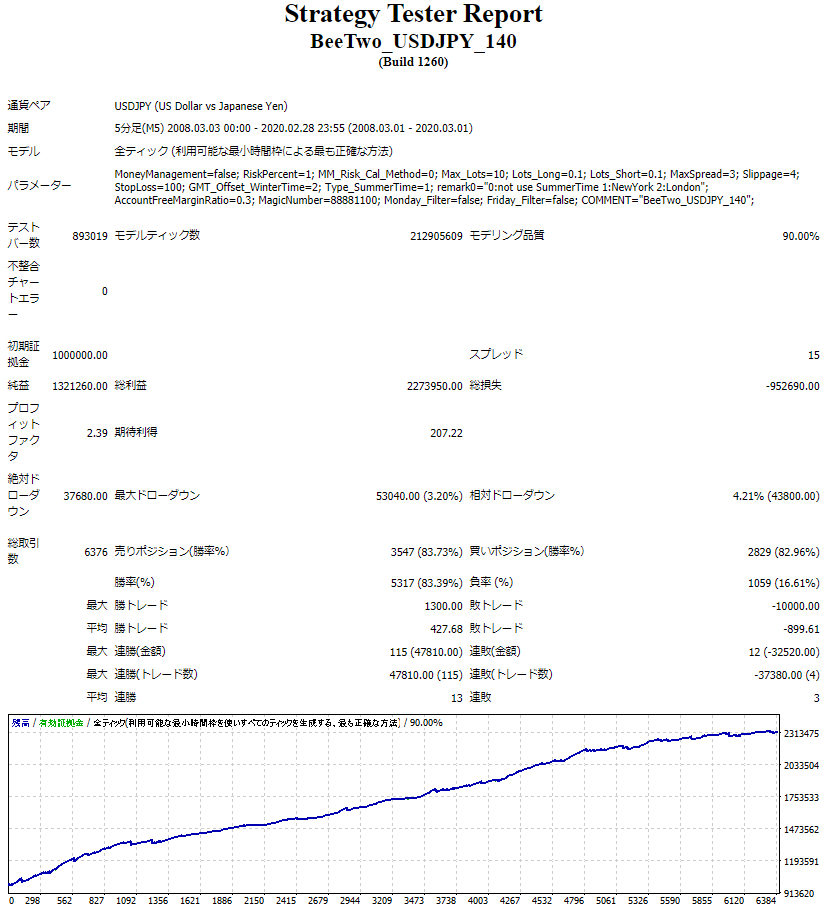Click the chart y-axis label 913620
This screenshot has width=827, height=909.
click(799, 893)
